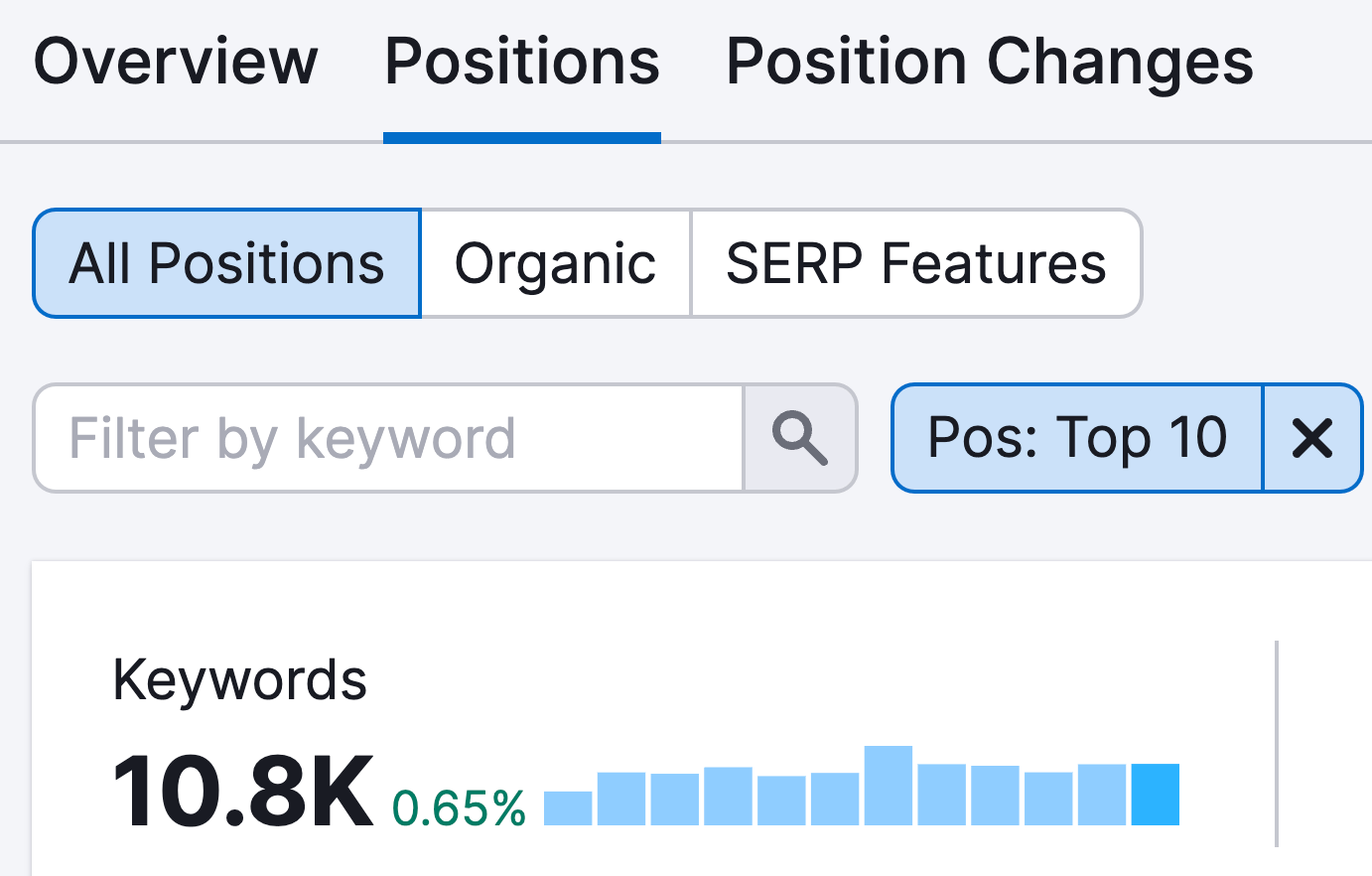This screenshot has width=1372, height=876.
Task: Select the highlighted darker-blue last chart bar
Action: point(1155,795)
